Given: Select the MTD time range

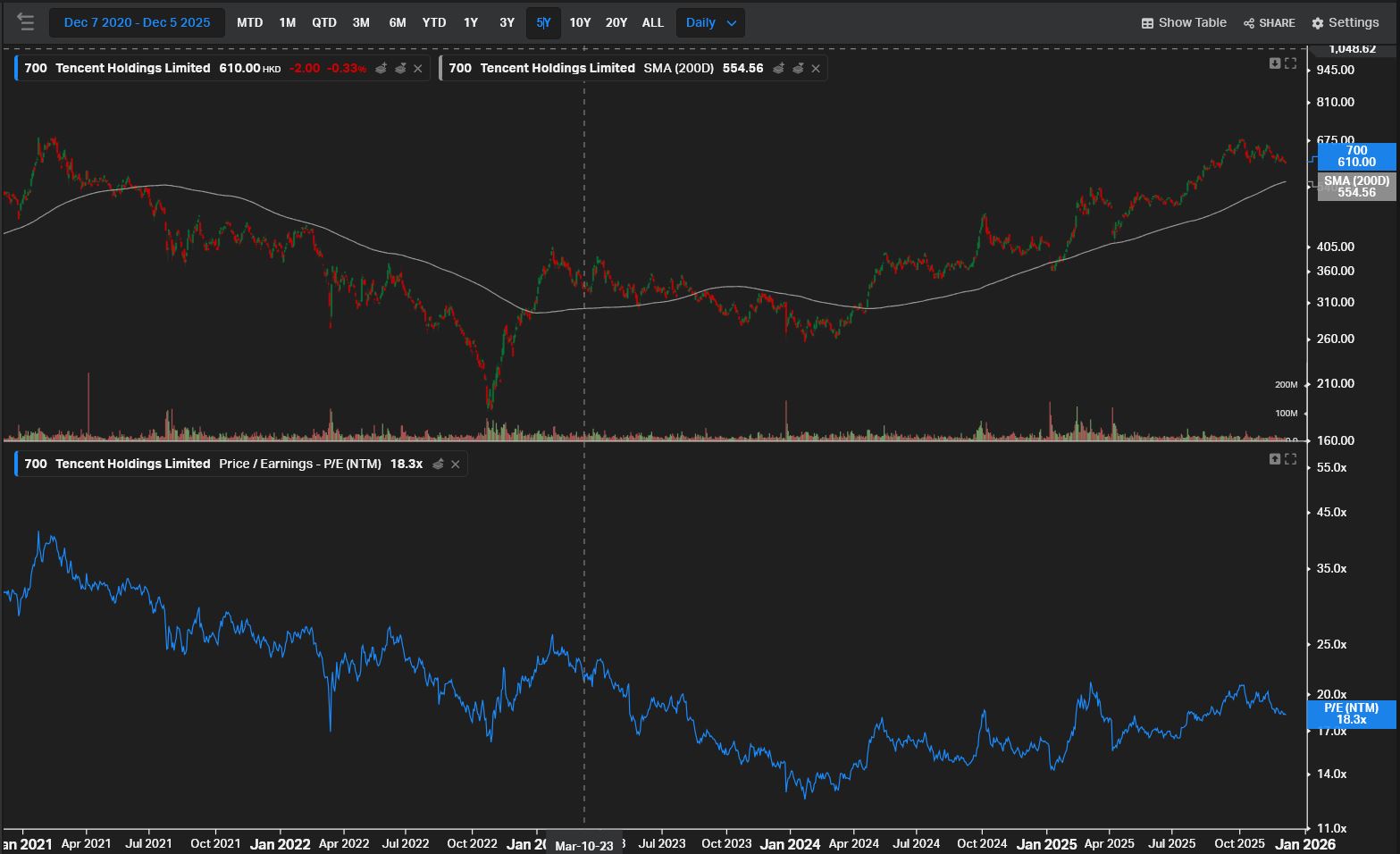Looking at the screenshot, I should point(250,22).
